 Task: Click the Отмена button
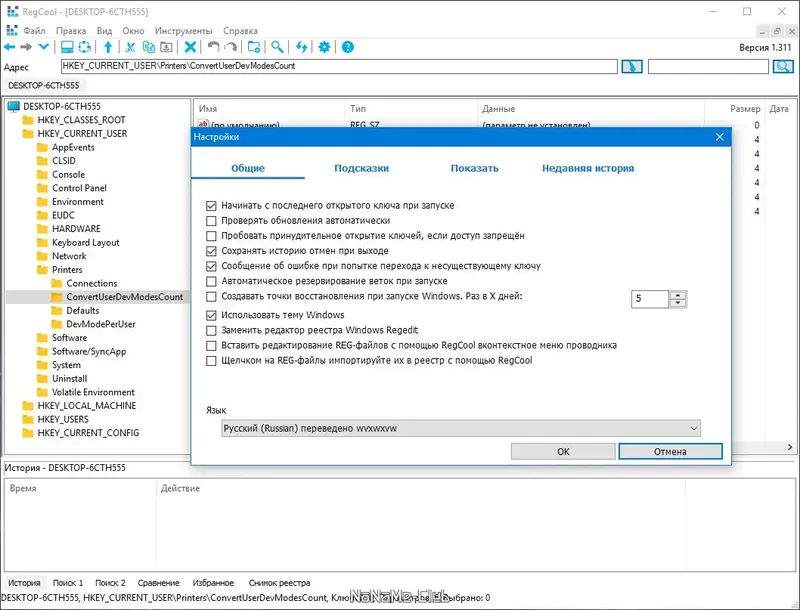pos(670,451)
